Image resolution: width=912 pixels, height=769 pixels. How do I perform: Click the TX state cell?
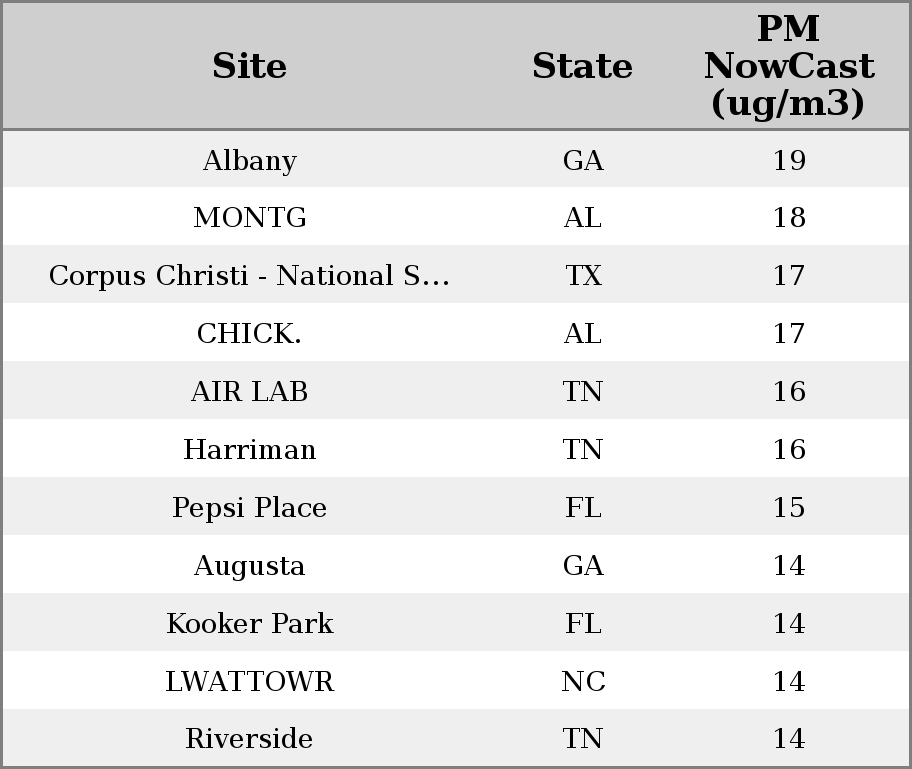coord(583,276)
